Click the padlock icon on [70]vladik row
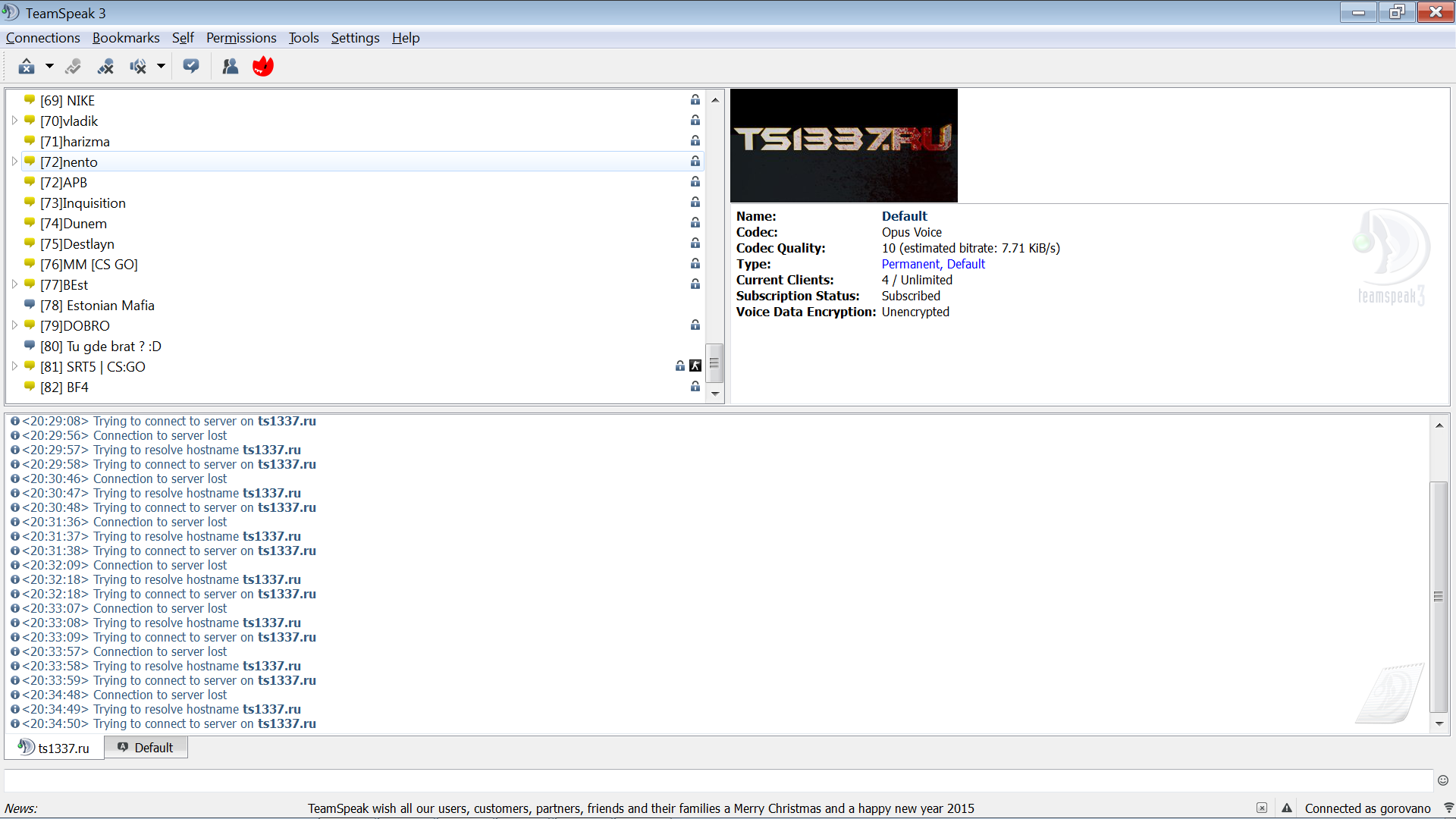Screen dimensions: 1456x819 coord(695,121)
